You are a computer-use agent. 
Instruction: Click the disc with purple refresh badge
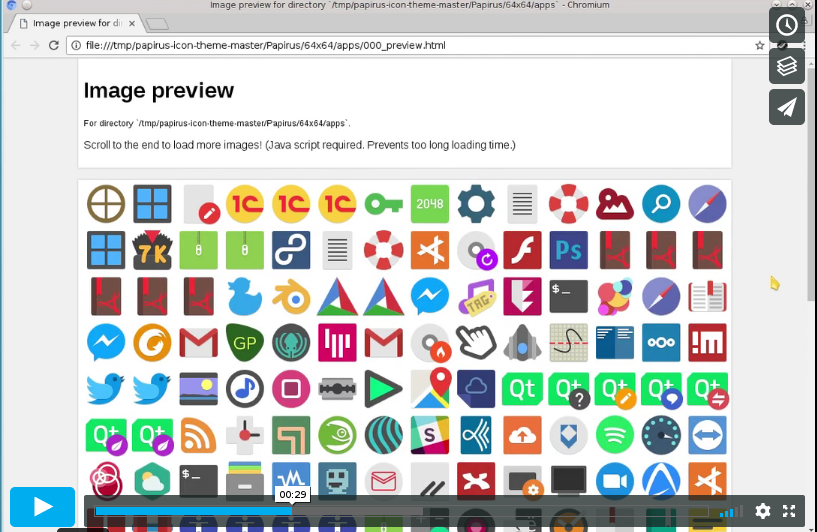(x=477, y=251)
